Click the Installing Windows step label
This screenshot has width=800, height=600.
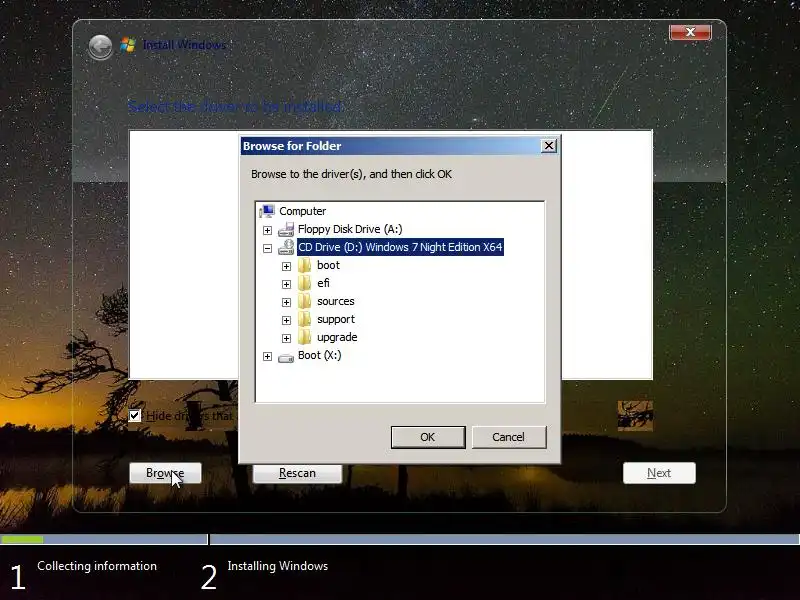[x=278, y=566]
